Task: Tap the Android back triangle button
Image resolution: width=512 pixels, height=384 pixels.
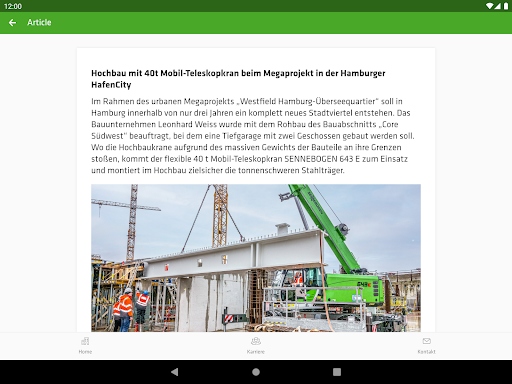Action: pyautogui.click(x=174, y=372)
